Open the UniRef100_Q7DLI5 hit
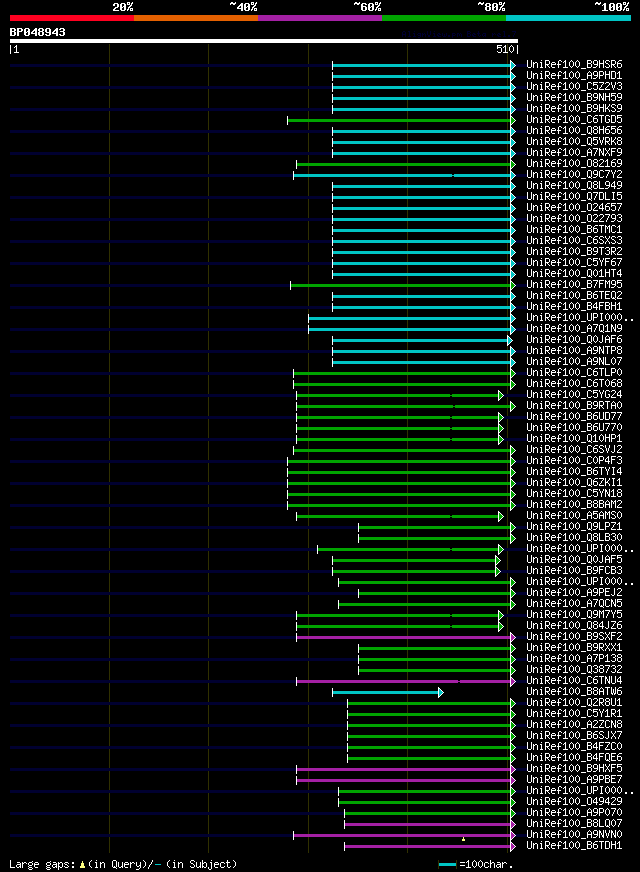The height and width of the screenshot is (872, 640). coord(574,197)
